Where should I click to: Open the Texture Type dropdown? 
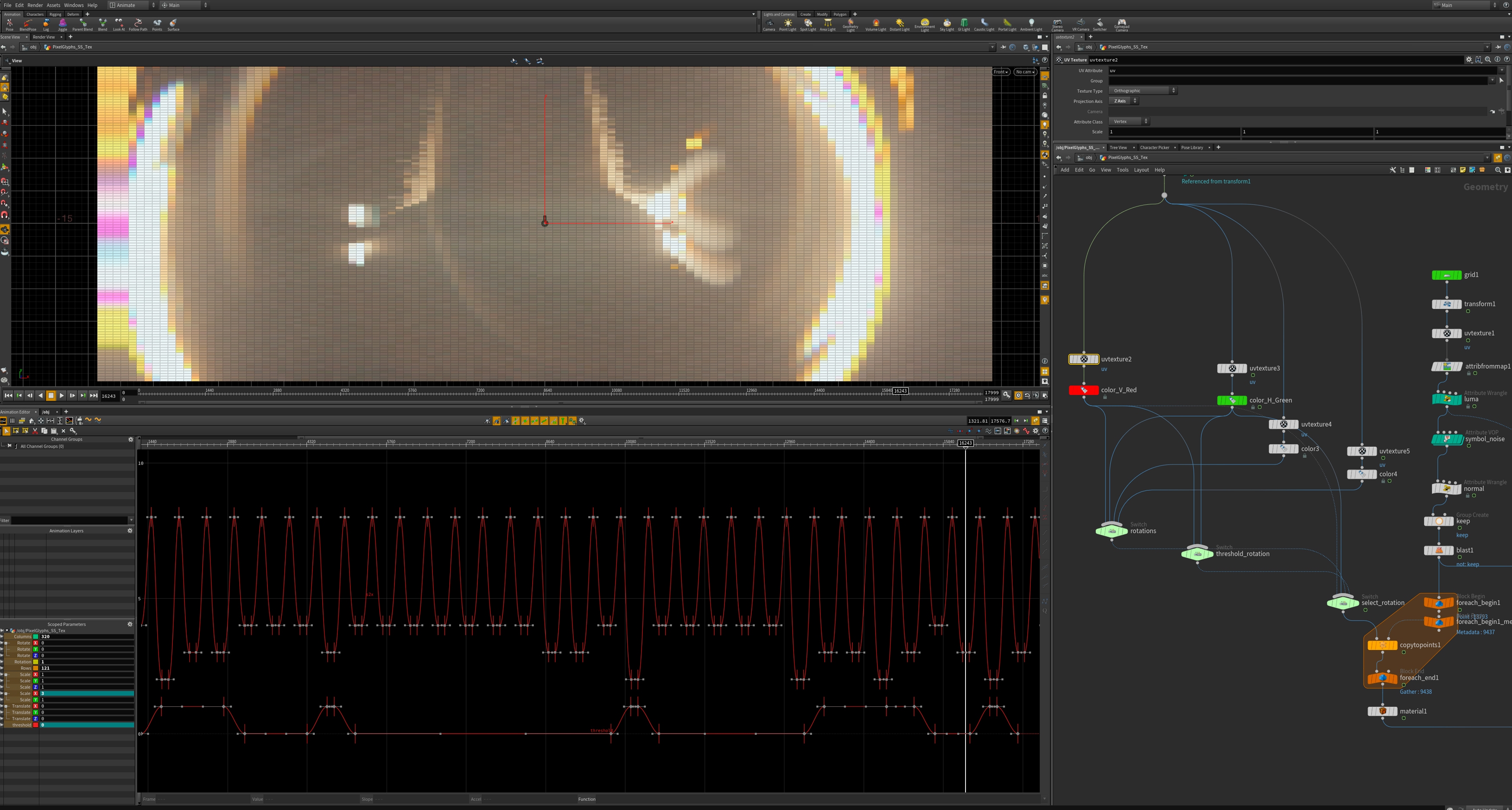pyautogui.click(x=1144, y=91)
